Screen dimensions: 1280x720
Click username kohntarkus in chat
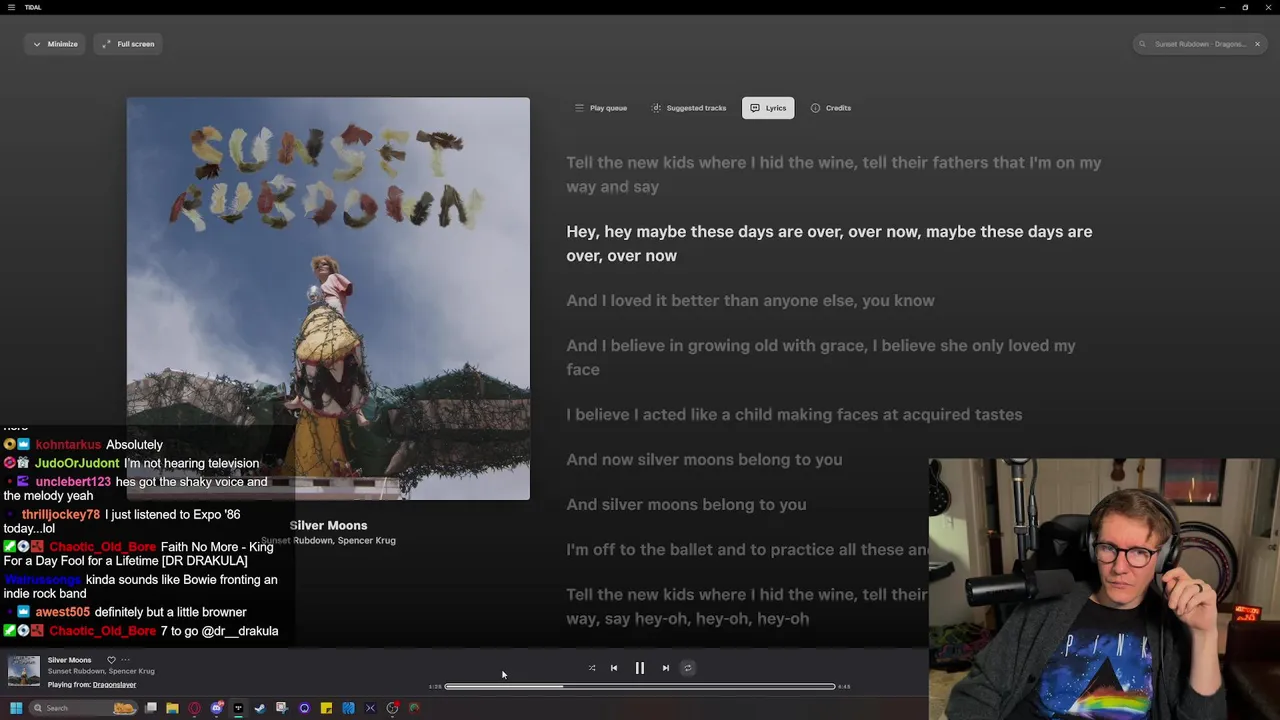click(x=68, y=445)
